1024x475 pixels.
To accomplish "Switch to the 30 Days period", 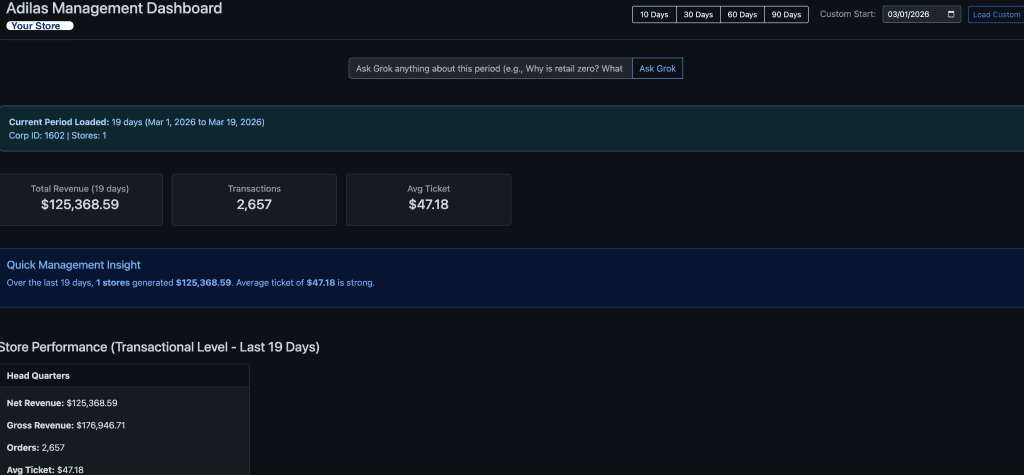I will point(698,15).
